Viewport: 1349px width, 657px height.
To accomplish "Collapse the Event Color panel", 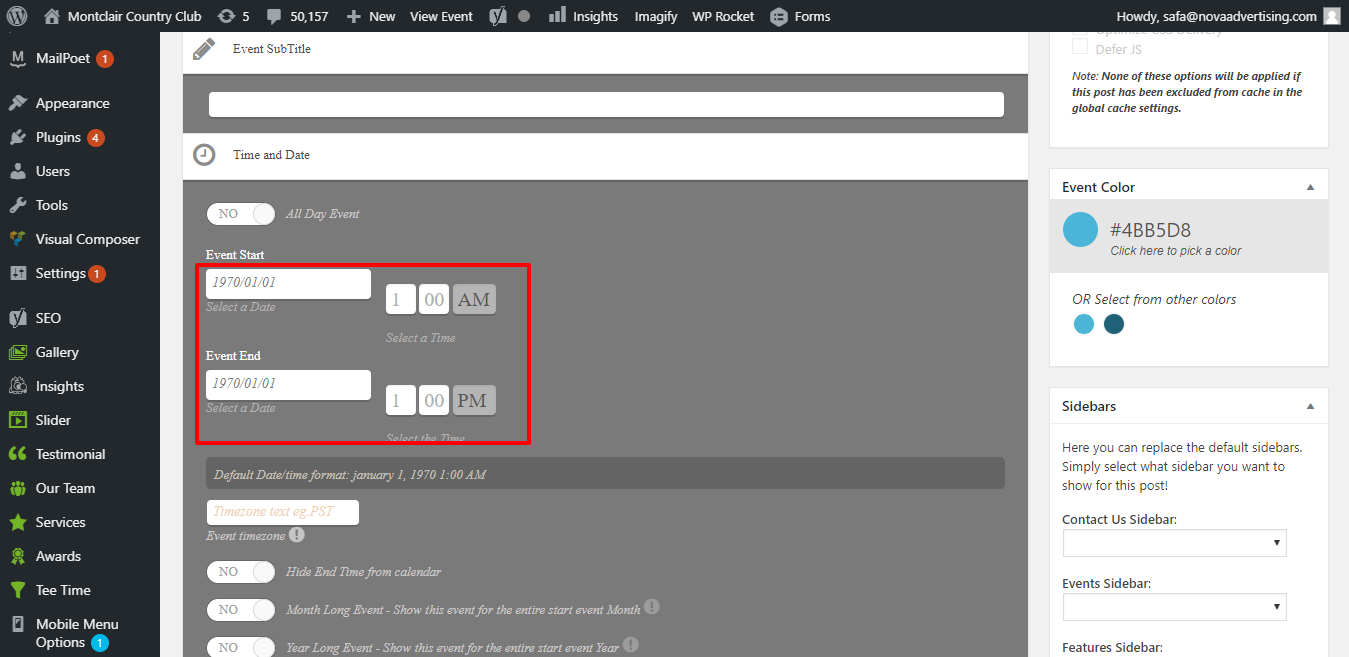I will click(1310, 187).
